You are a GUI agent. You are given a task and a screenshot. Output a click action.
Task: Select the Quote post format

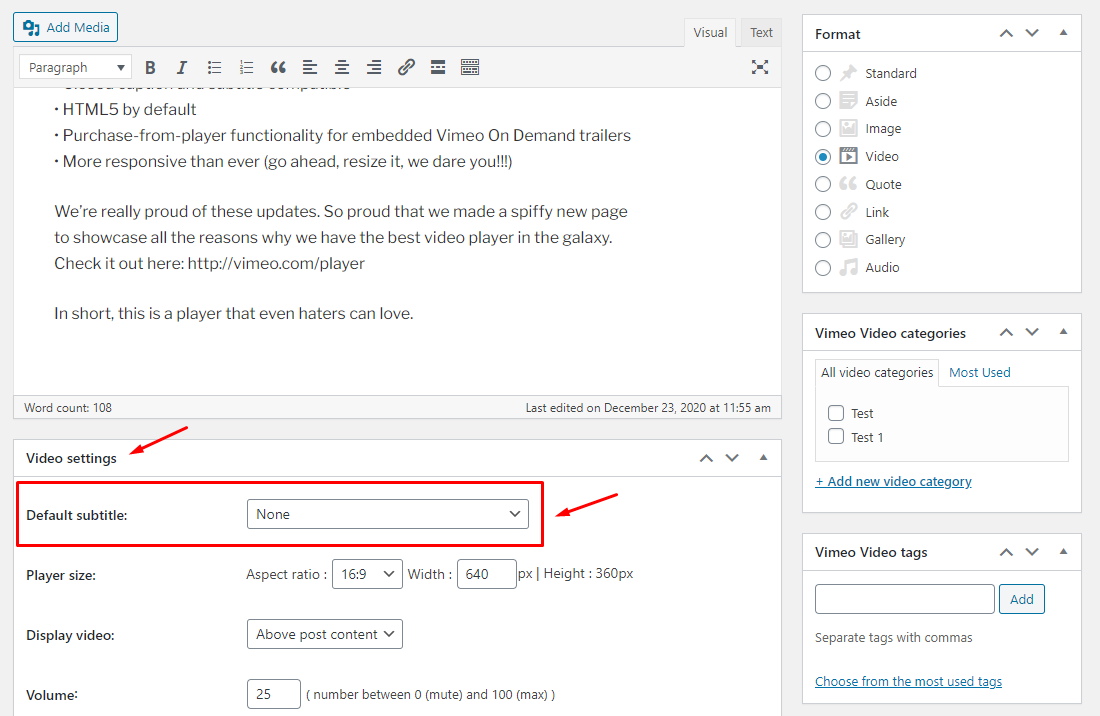point(823,184)
